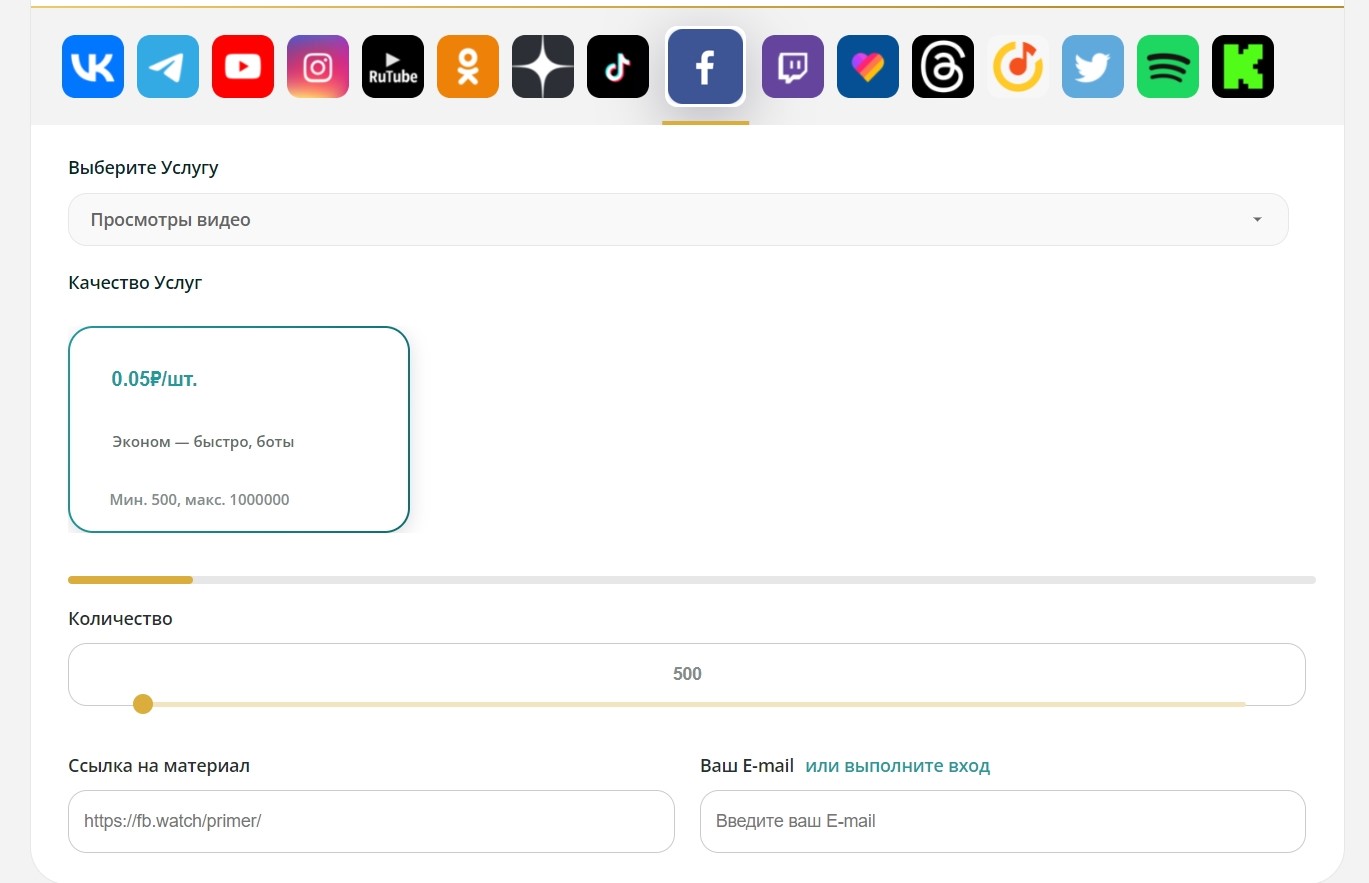Focus the Введите ваш E-mail field
The height and width of the screenshot is (883, 1369).
(1003, 821)
